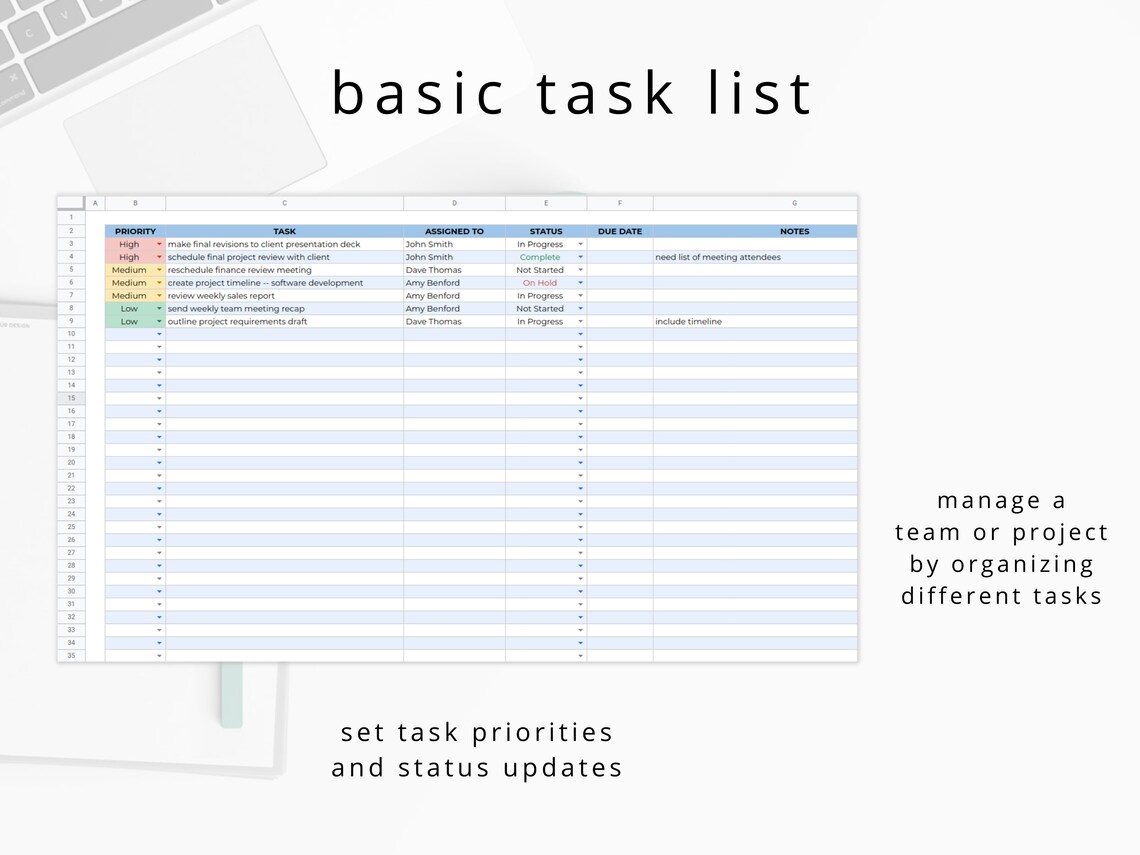Screen dimensions: 1140x855
Task: Expand the Priority dropdown on the Low priority row 8
Action: click(x=160, y=308)
